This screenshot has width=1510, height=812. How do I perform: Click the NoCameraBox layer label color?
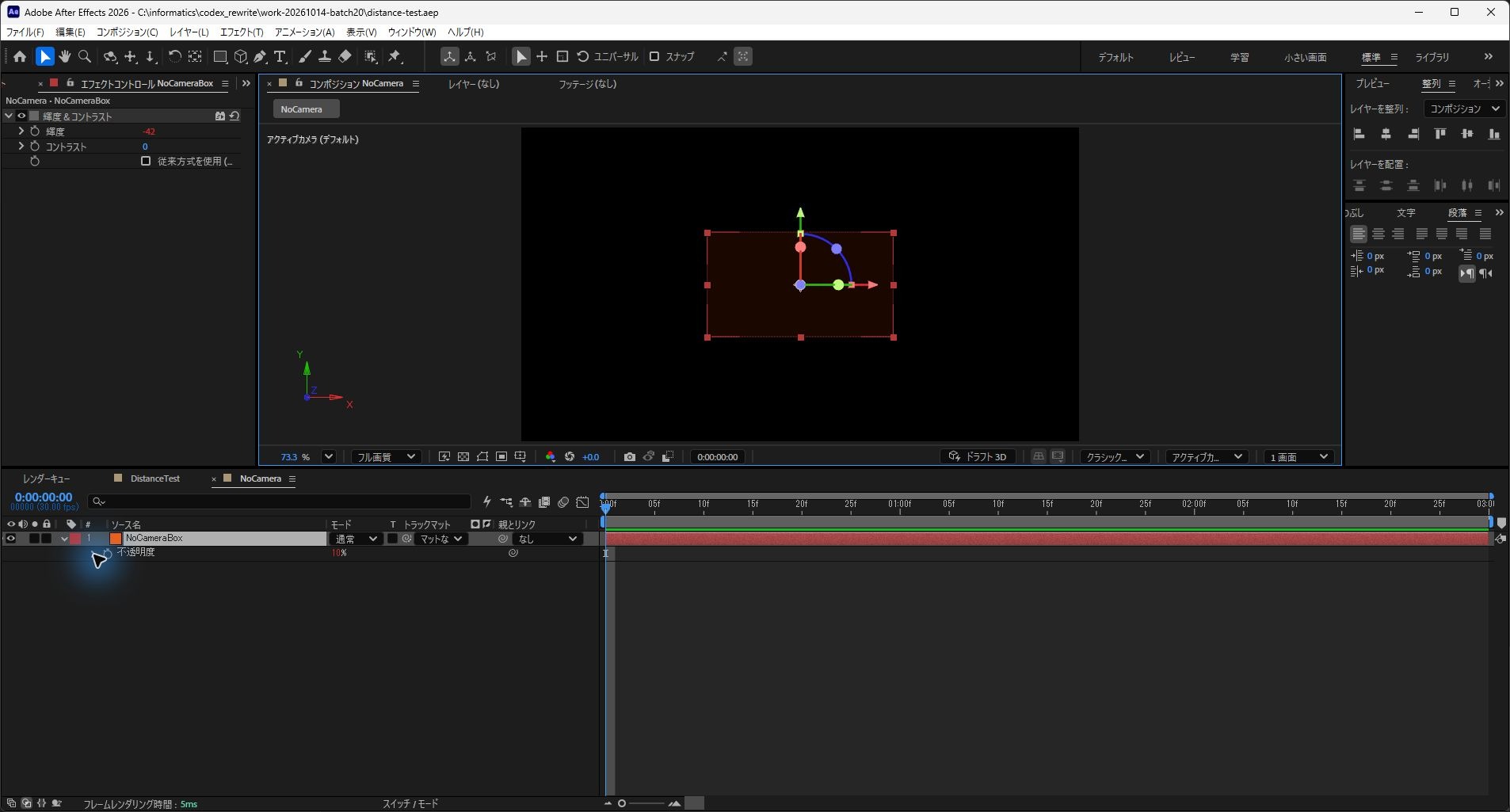(x=75, y=539)
